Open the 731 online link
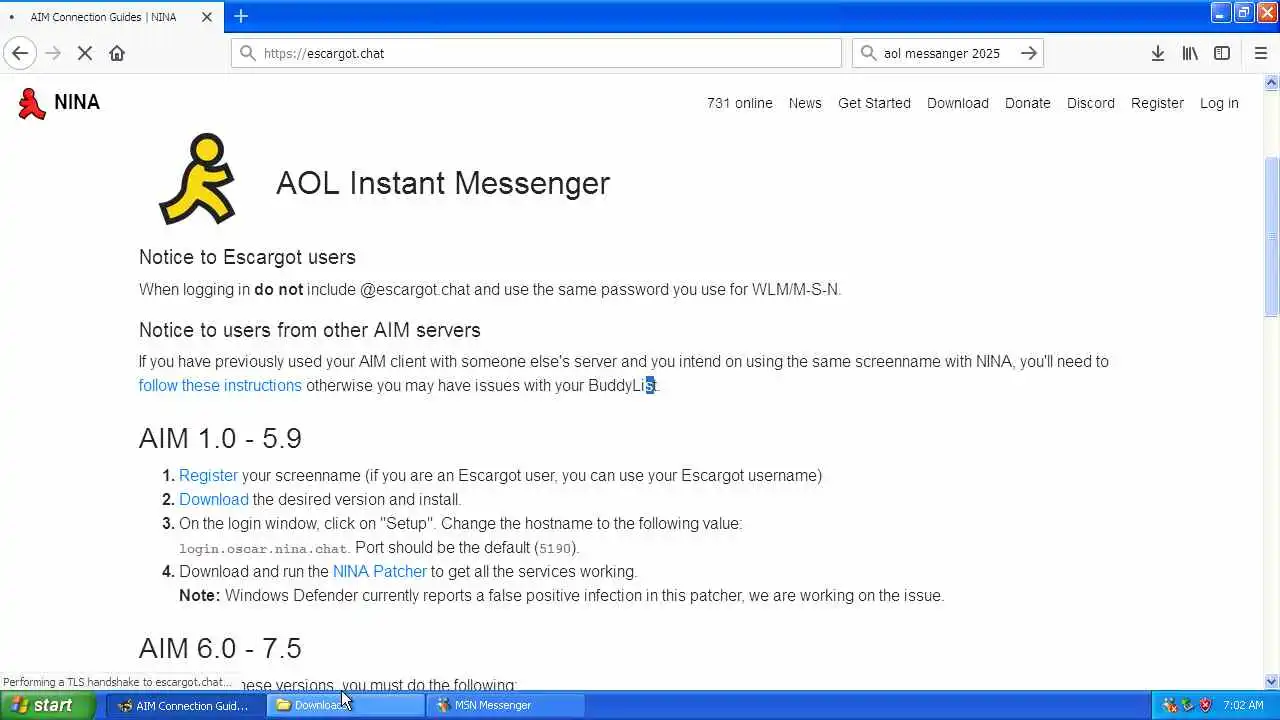This screenshot has width=1280, height=720. click(740, 103)
